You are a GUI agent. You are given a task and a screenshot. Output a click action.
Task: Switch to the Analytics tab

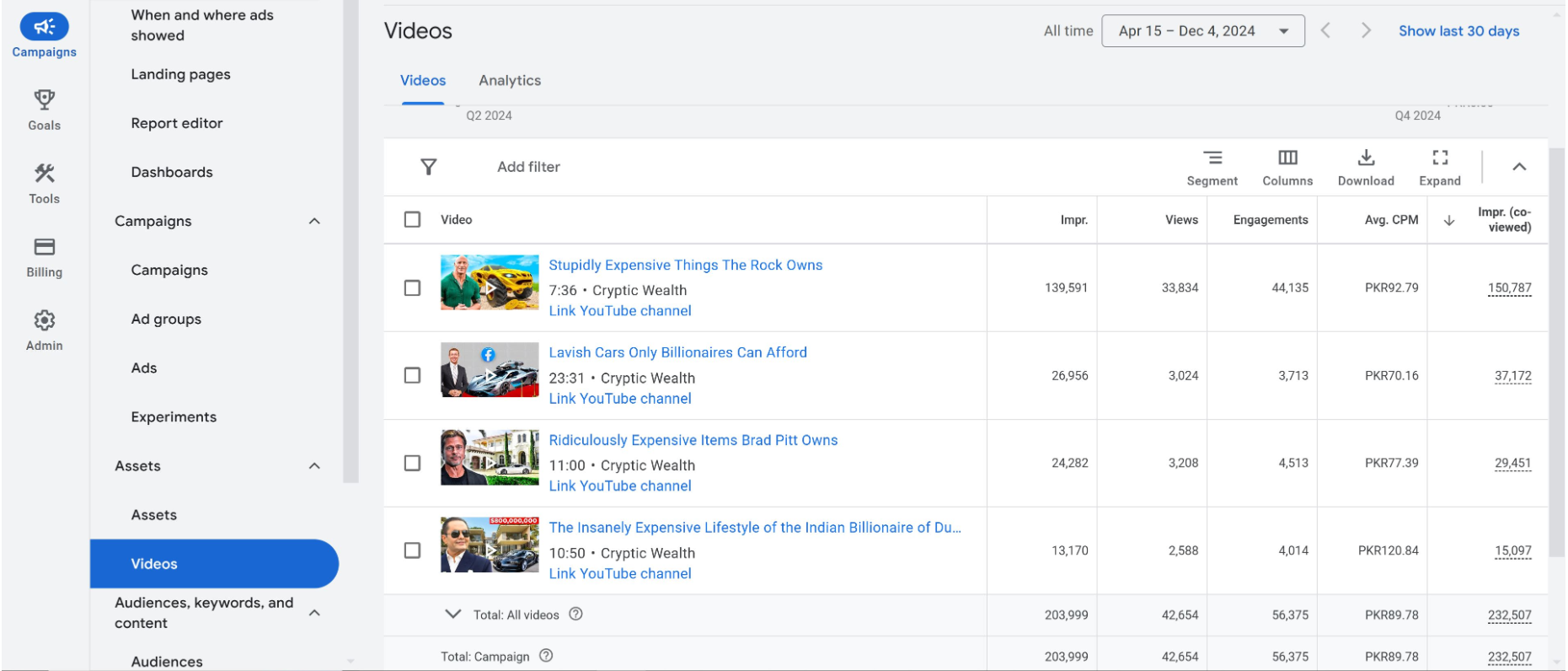tap(509, 81)
